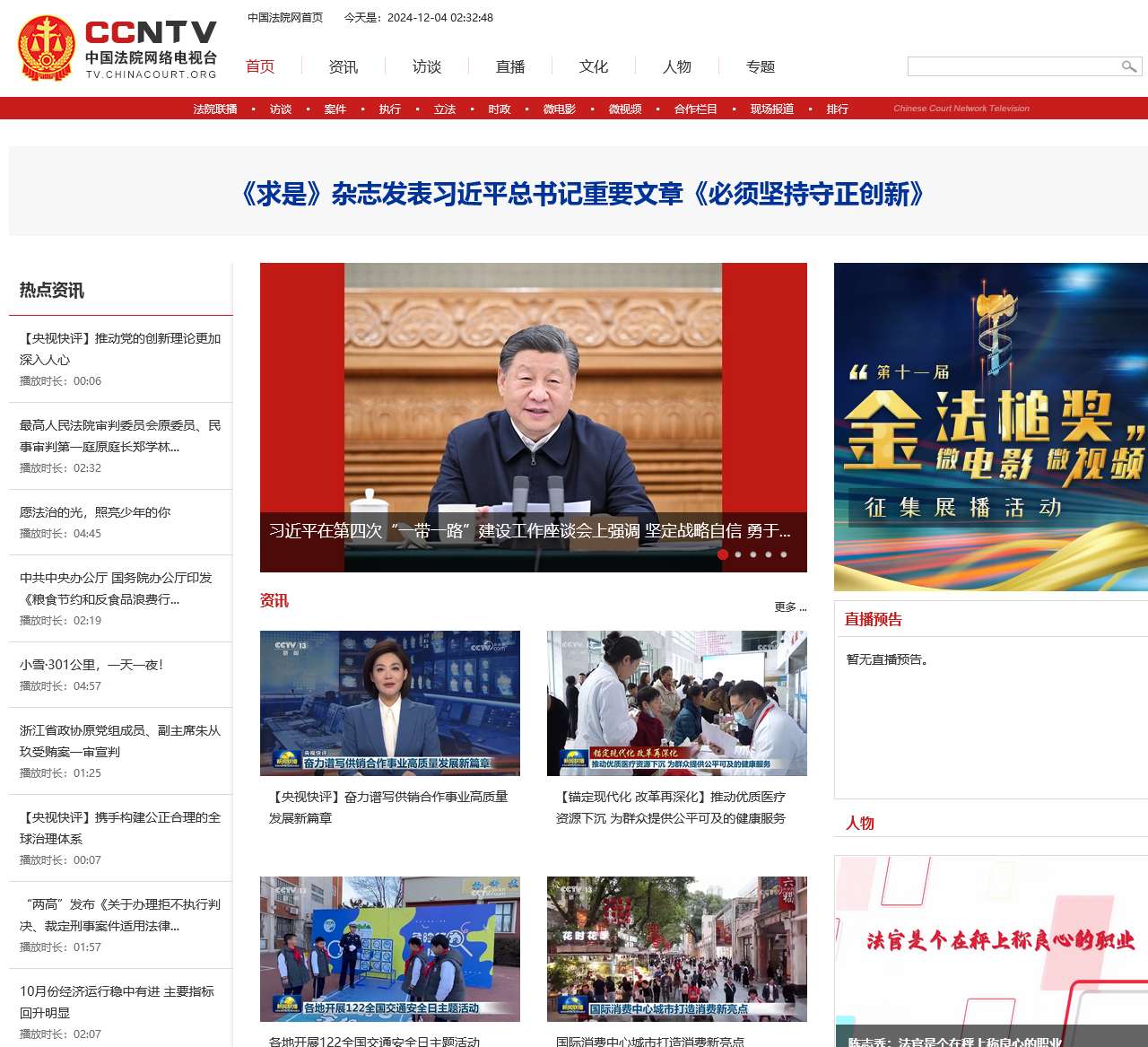
Task: Open 法官是个在秤上称良心的职业 image
Action: (991, 951)
